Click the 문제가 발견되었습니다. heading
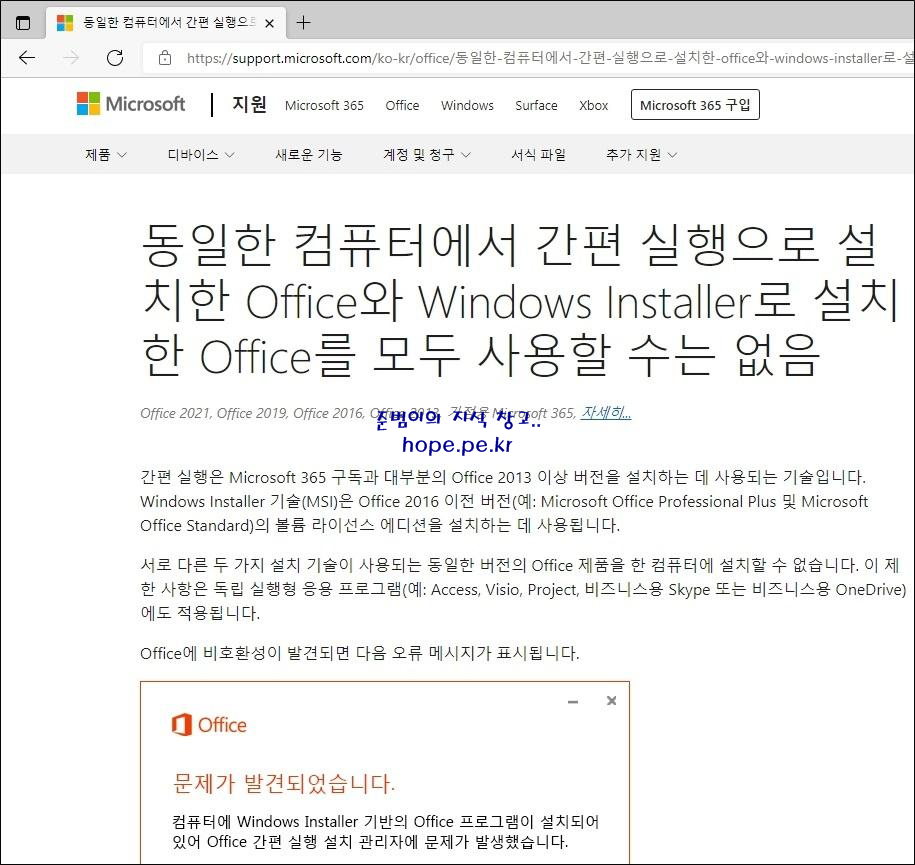This screenshot has height=865, width=915. (x=284, y=784)
